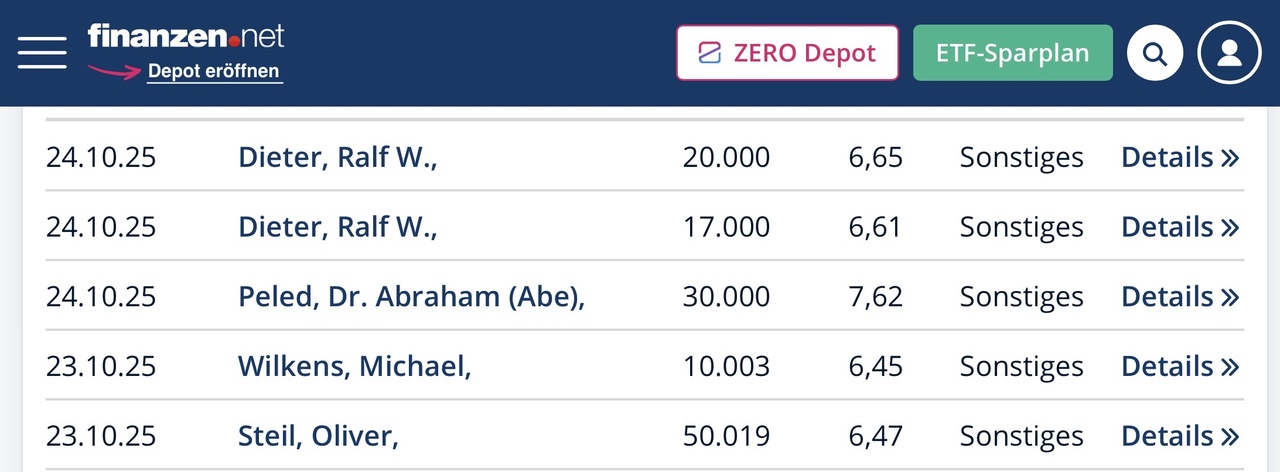Screen dimensions: 1280x472
Task: Click the double chevron in Steil's row
Action: click(x=1230, y=437)
